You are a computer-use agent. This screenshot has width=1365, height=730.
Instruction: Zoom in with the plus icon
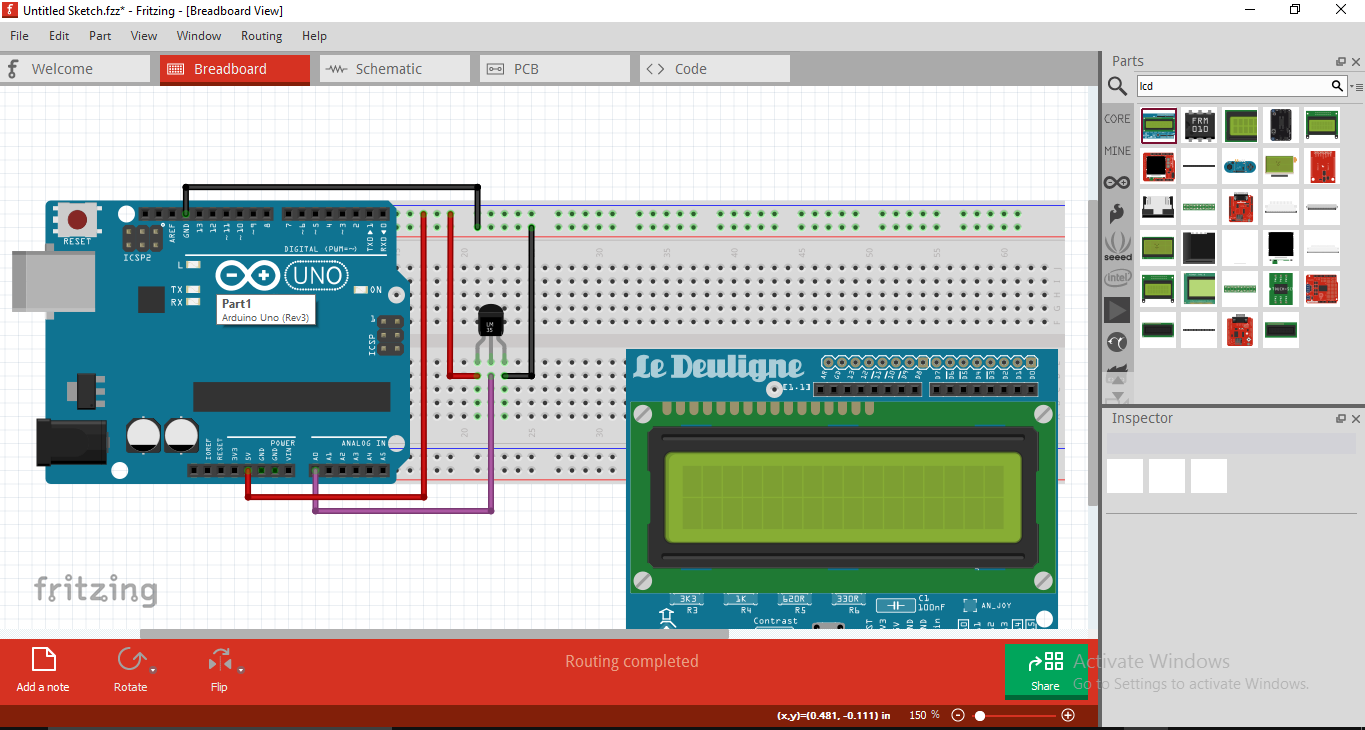1068,715
